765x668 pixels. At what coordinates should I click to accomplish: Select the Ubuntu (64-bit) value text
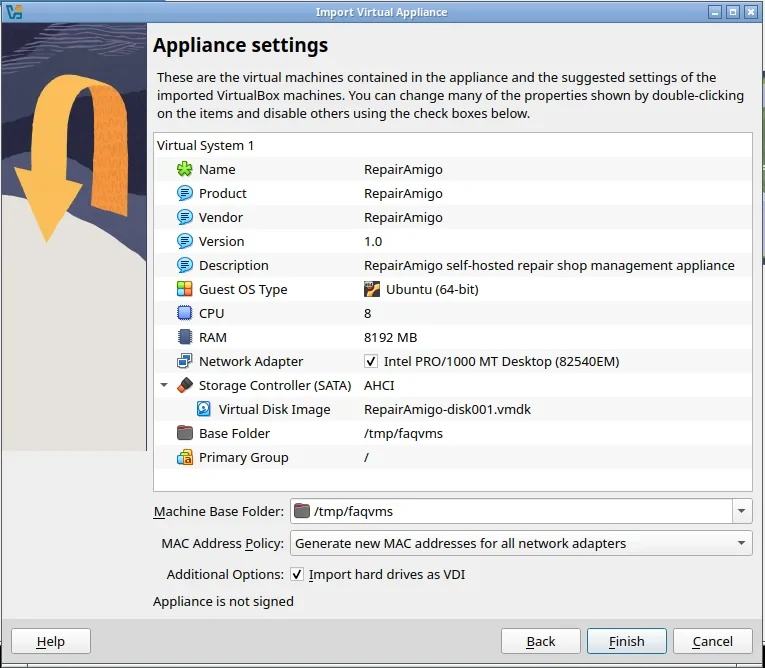point(432,289)
